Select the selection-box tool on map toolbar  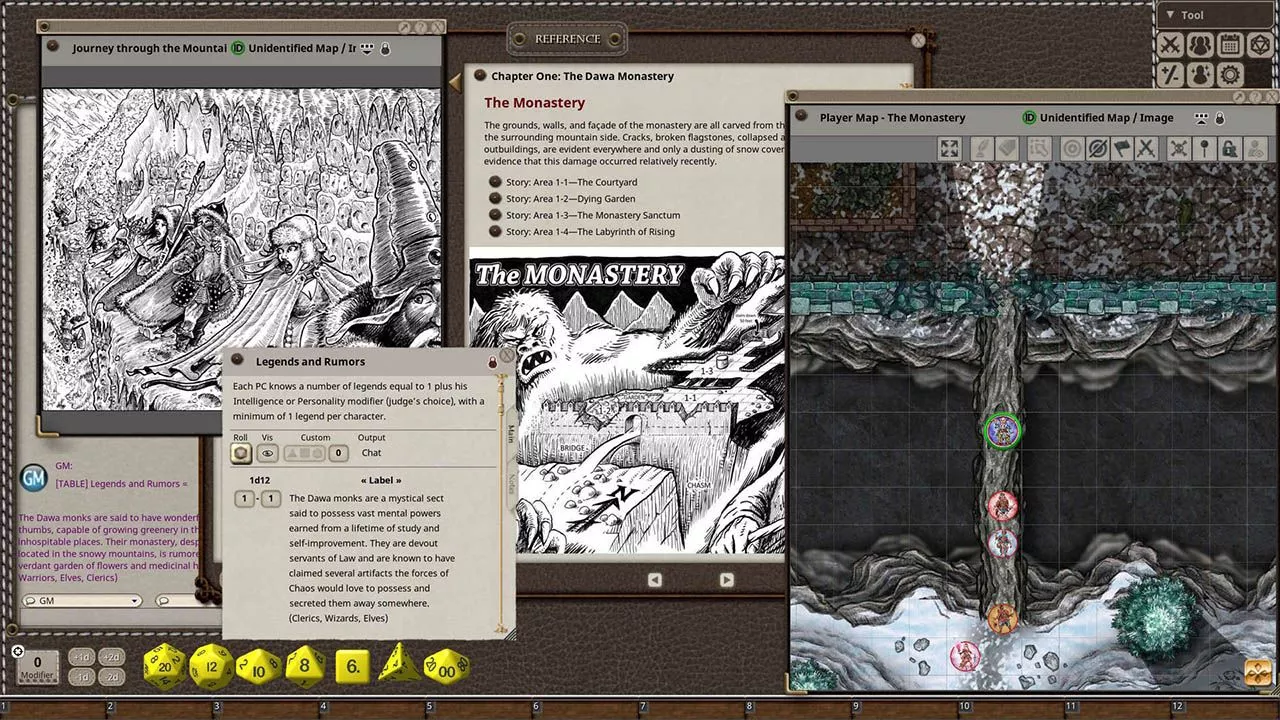(1039, 149)
